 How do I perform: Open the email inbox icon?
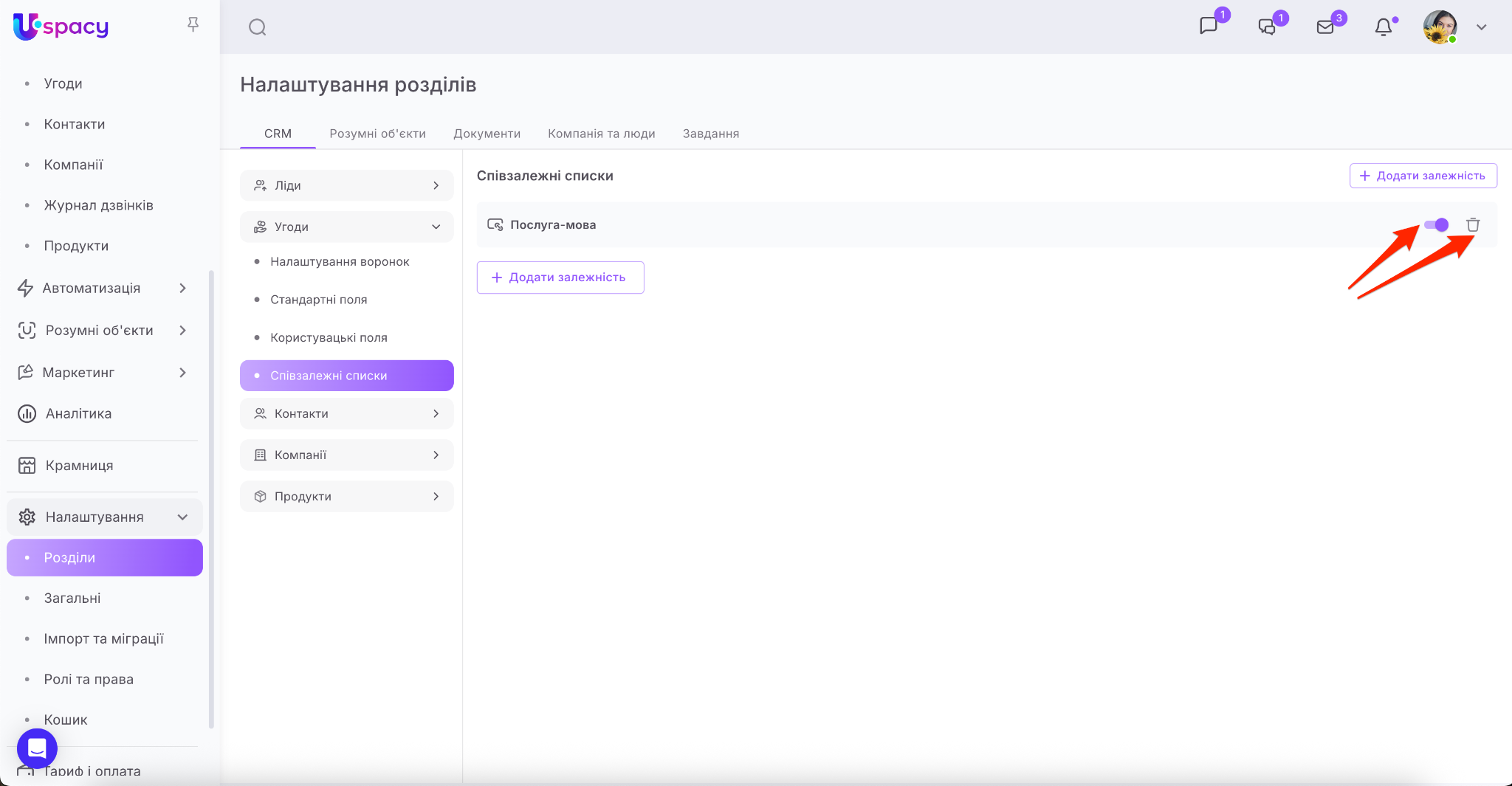(1325, 27)
